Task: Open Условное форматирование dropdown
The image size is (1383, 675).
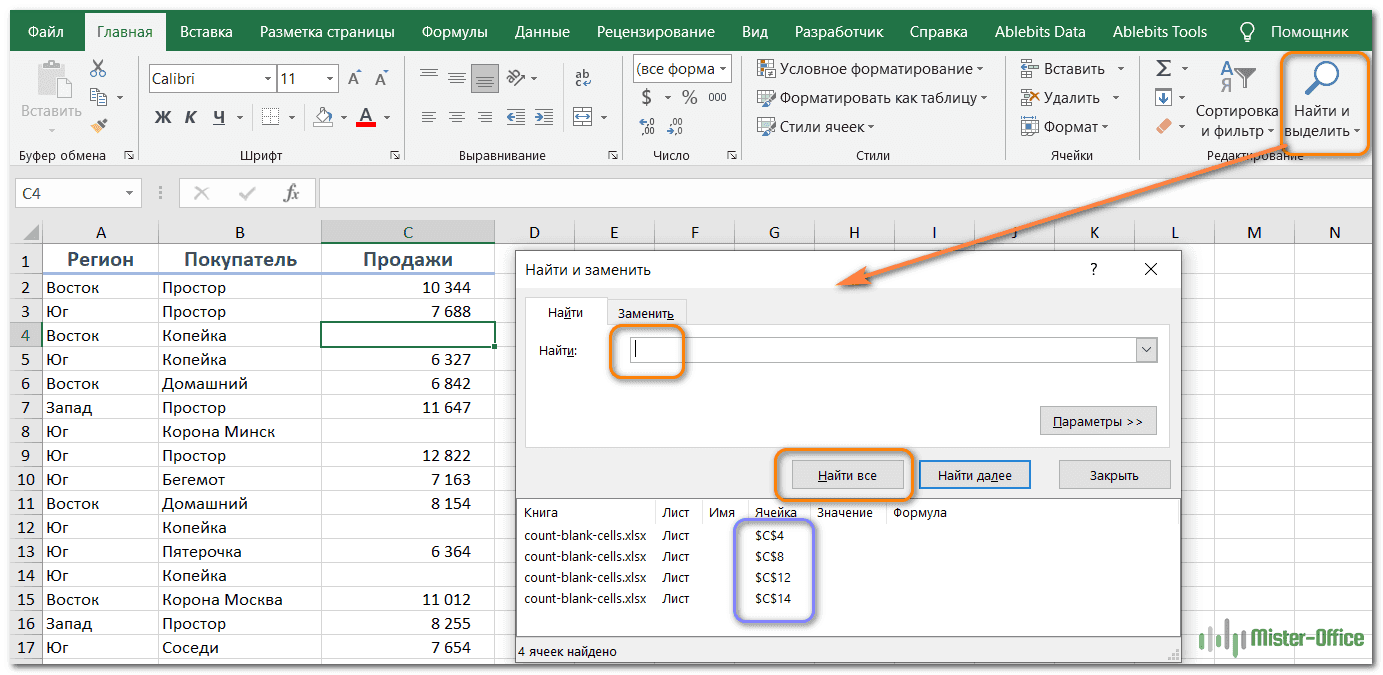Action: coord(869,69)
